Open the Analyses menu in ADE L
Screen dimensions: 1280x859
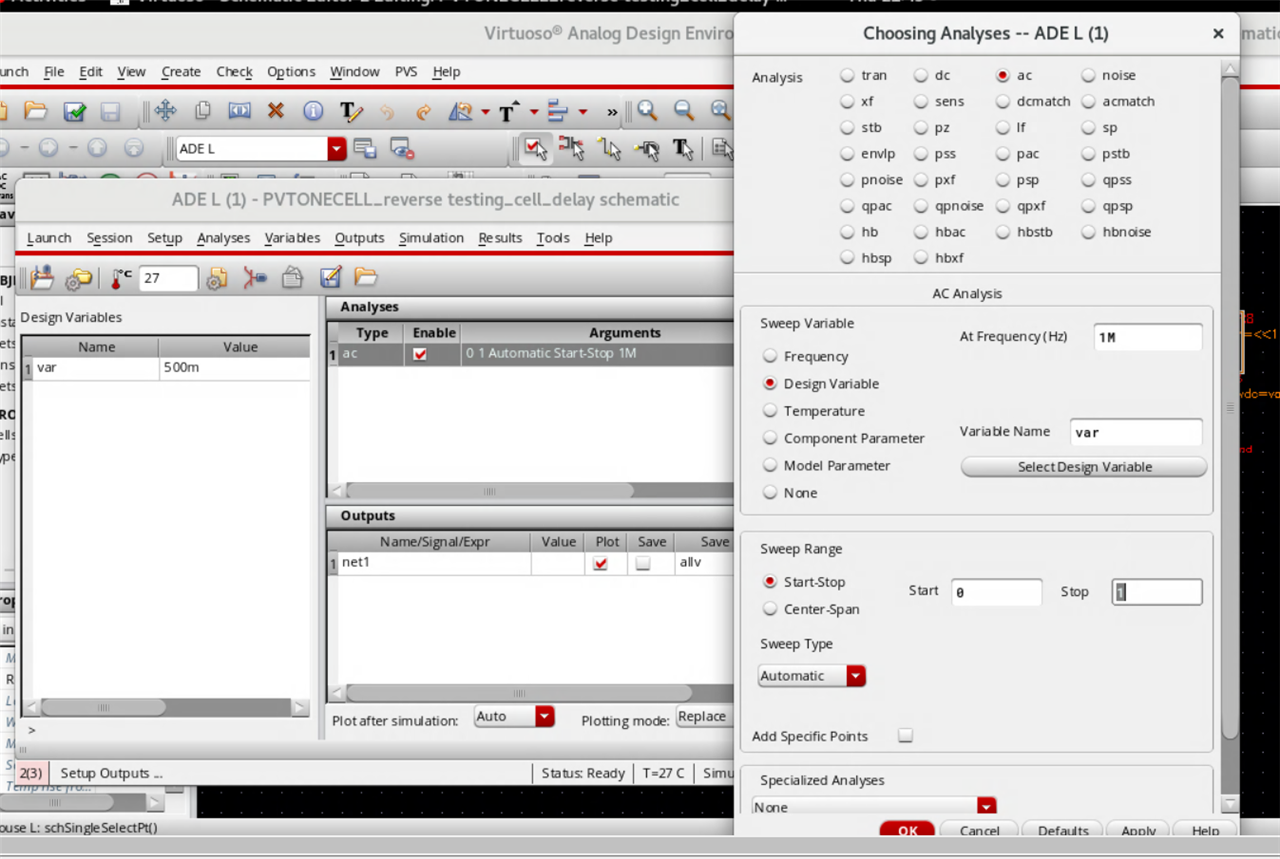(x=223, y=238)
